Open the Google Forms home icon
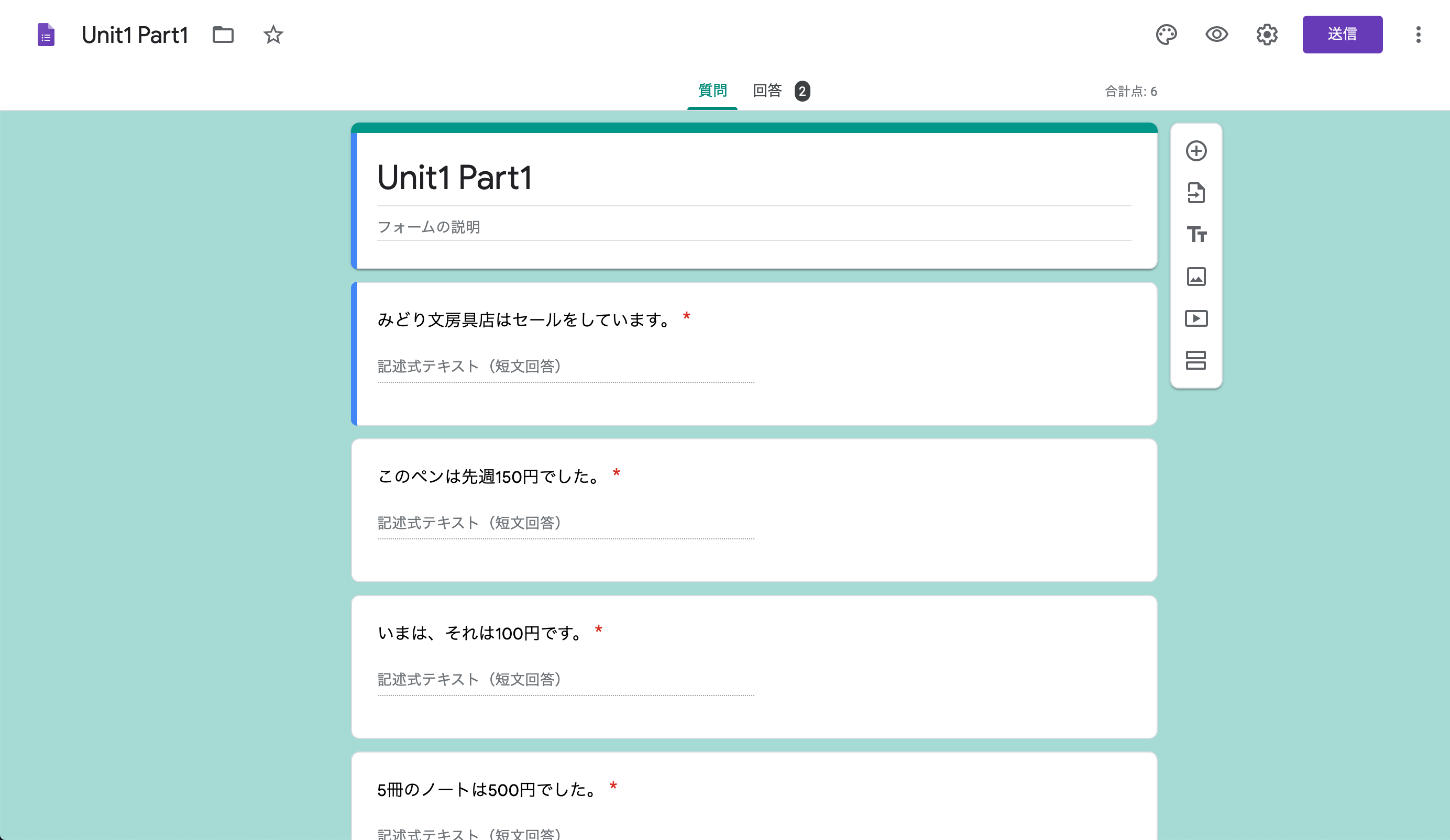Image resolution: width=1450 pixels, height=840 pixels. [46, 35]
